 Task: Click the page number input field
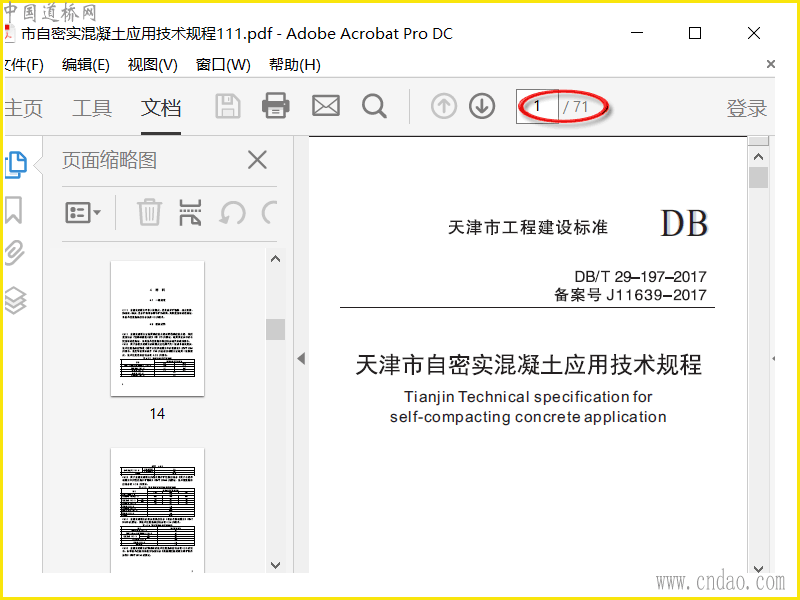(x=537, y=107)
